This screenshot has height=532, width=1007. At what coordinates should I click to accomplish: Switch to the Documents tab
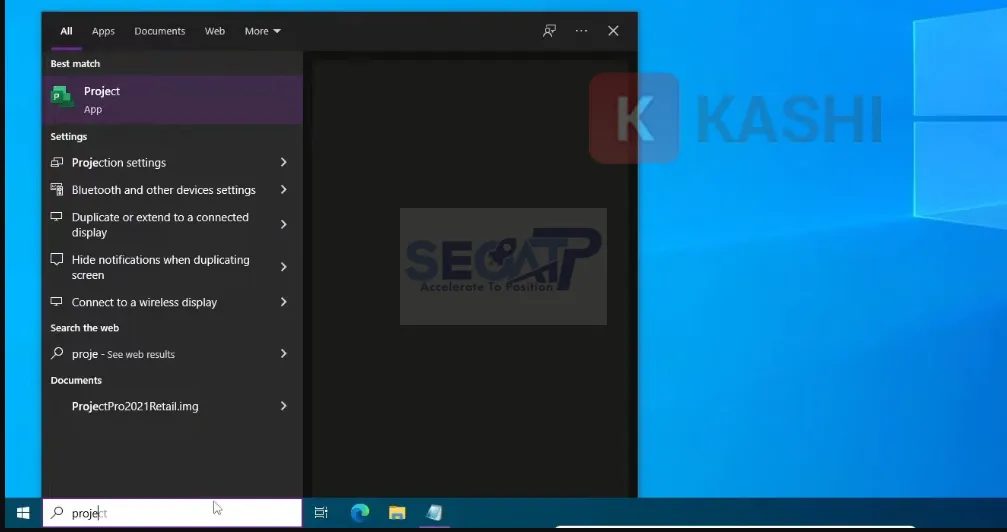[x=159, y=31]
